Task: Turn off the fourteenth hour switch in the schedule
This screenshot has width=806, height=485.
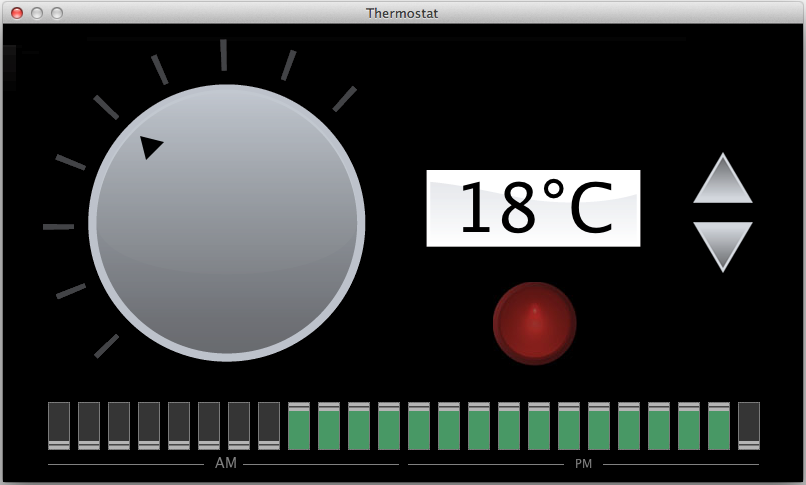Action: click(x=449, y=426)
